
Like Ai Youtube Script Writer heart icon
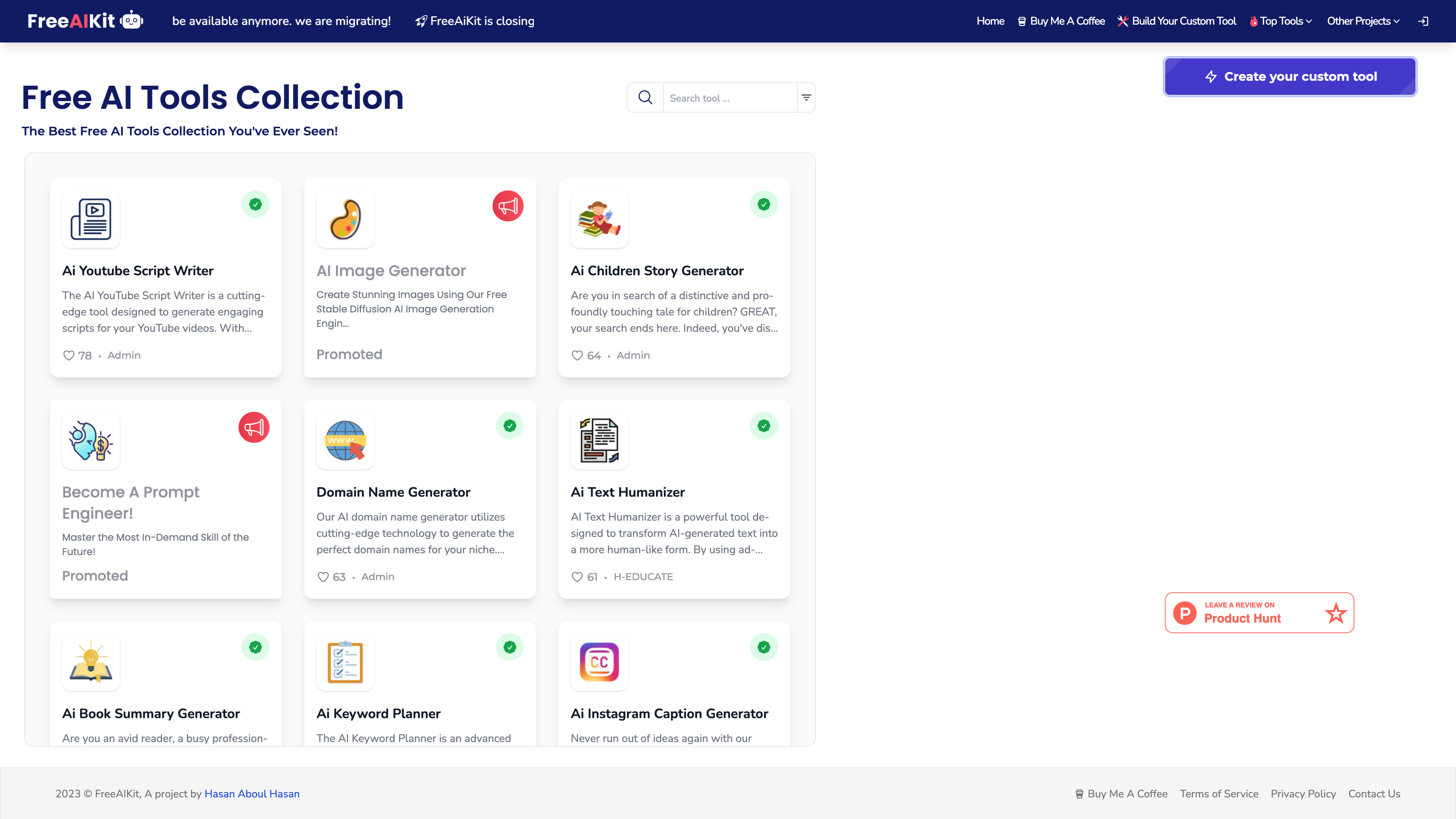pyautogui.click(x=68, y=356)
